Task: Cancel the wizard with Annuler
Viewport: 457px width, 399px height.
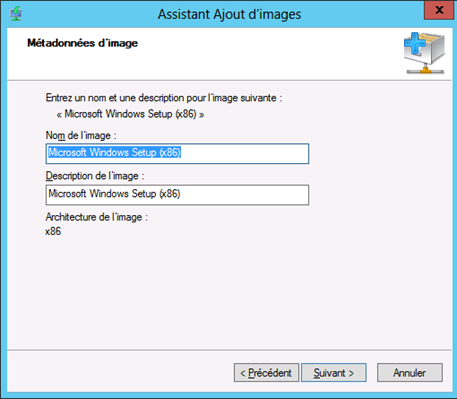Action: point(410,373)
